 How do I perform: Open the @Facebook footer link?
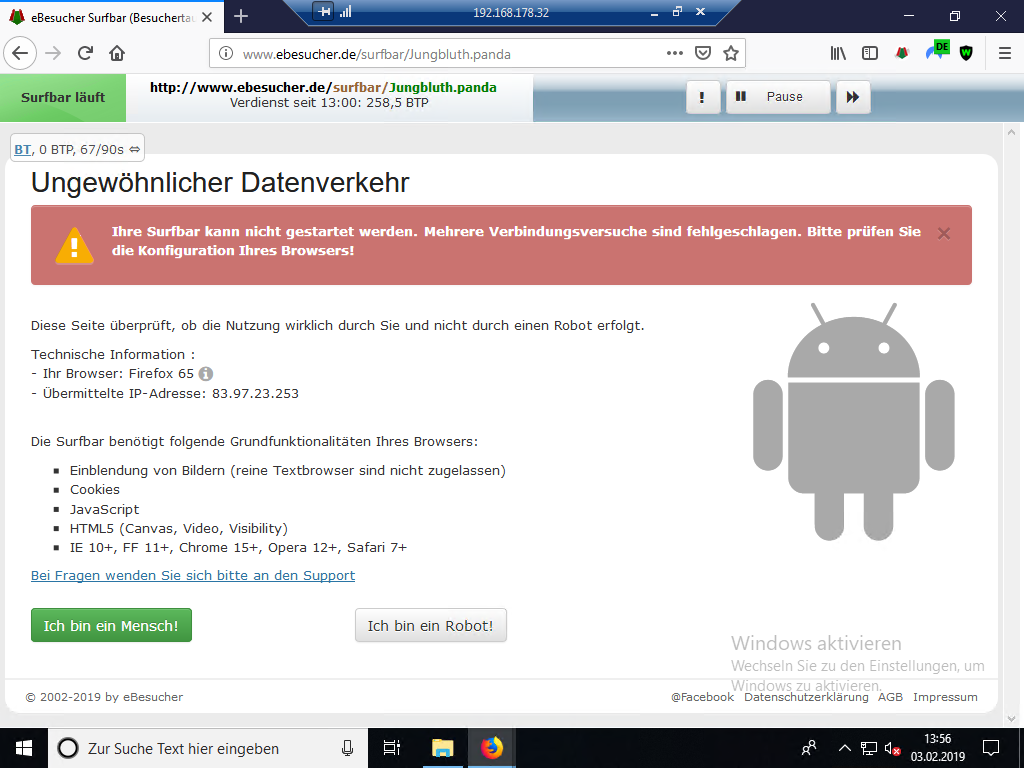coord(702,697)
